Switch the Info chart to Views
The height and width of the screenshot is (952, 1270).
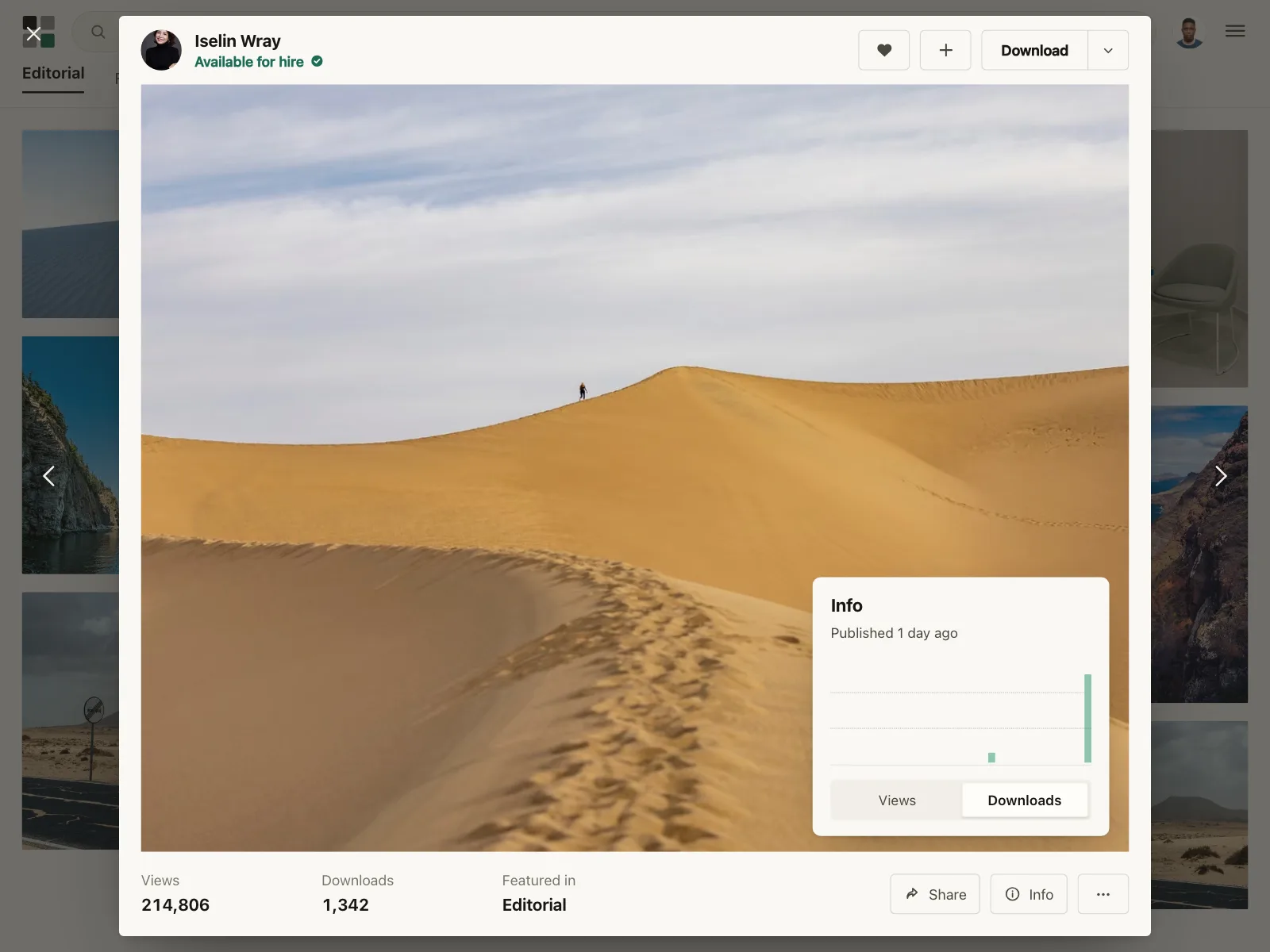897,800
